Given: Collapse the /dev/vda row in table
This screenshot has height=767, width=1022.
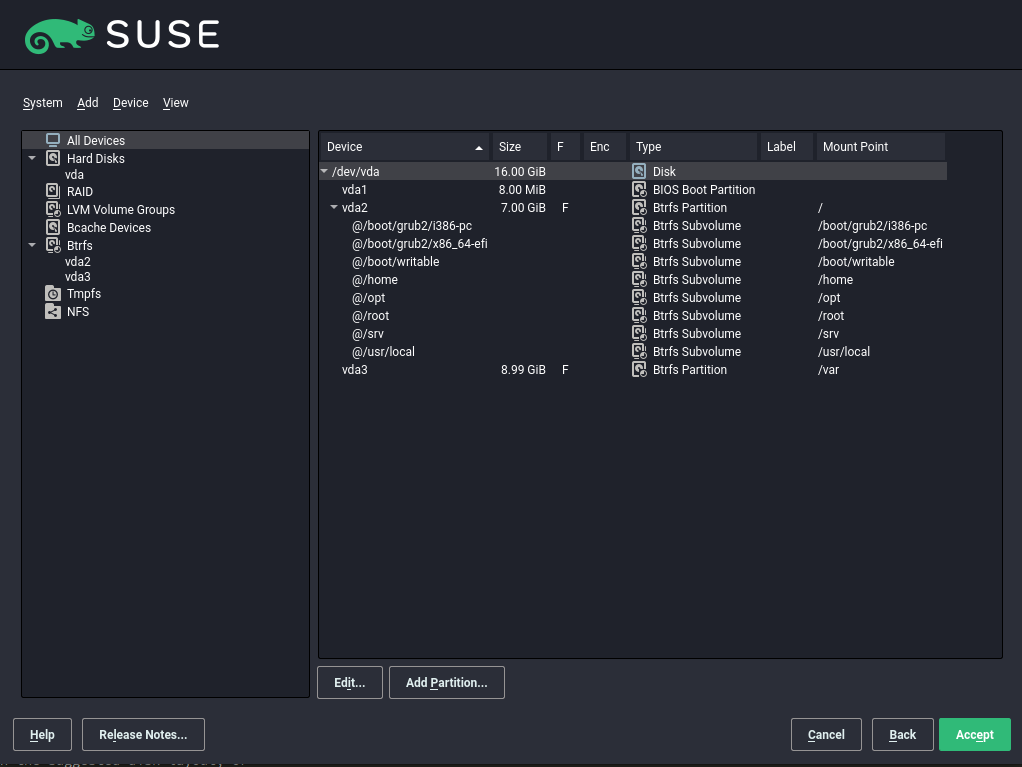Looking at the screenshot, I should pos(324,172).
